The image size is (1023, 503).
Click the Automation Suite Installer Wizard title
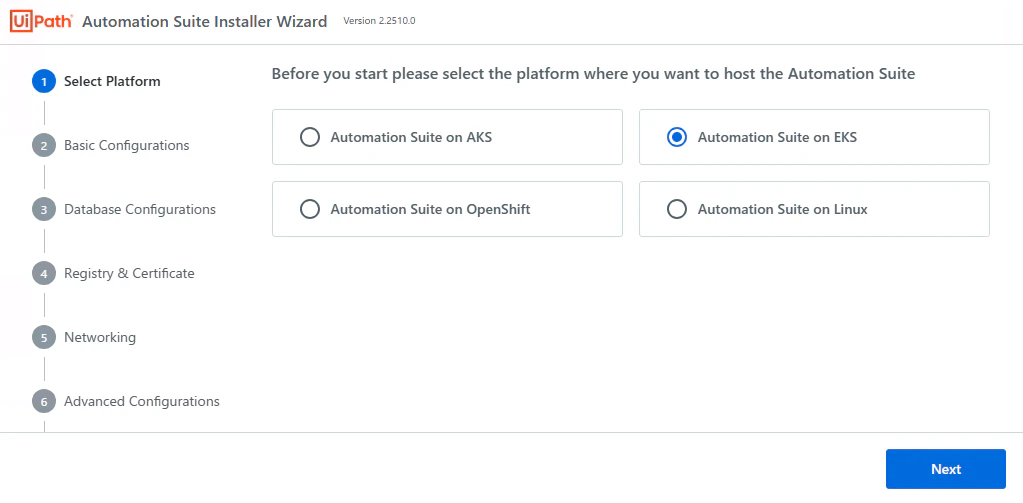click(205, 22)
